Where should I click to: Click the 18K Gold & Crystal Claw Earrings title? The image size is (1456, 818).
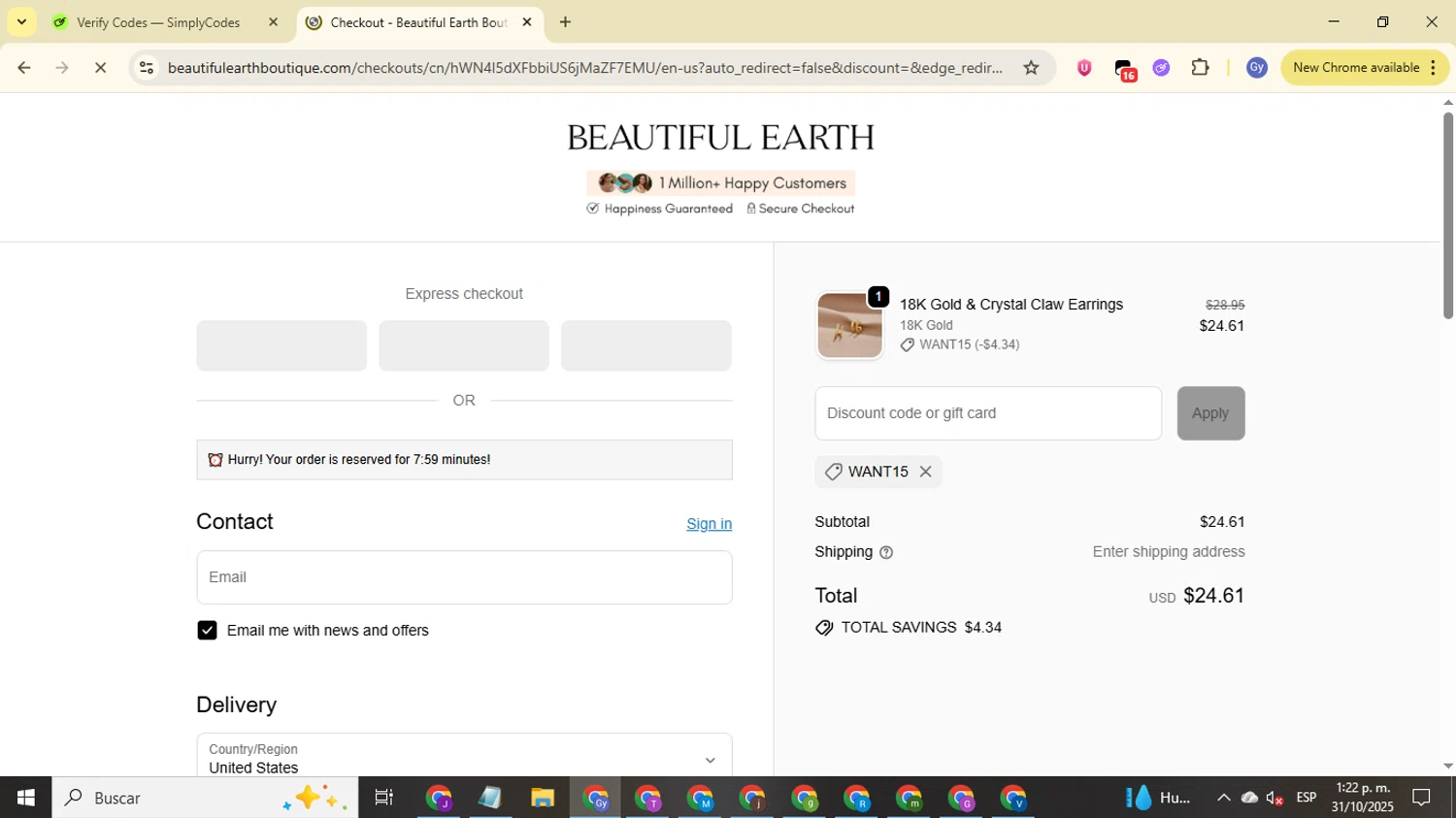1011,305
